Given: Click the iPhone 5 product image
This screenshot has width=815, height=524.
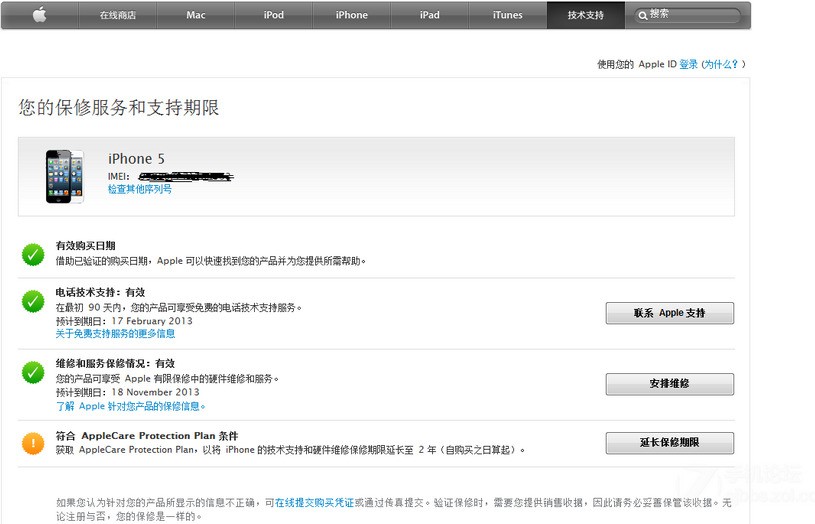Looking at the screenshot, I should click(x=64, y=176).
